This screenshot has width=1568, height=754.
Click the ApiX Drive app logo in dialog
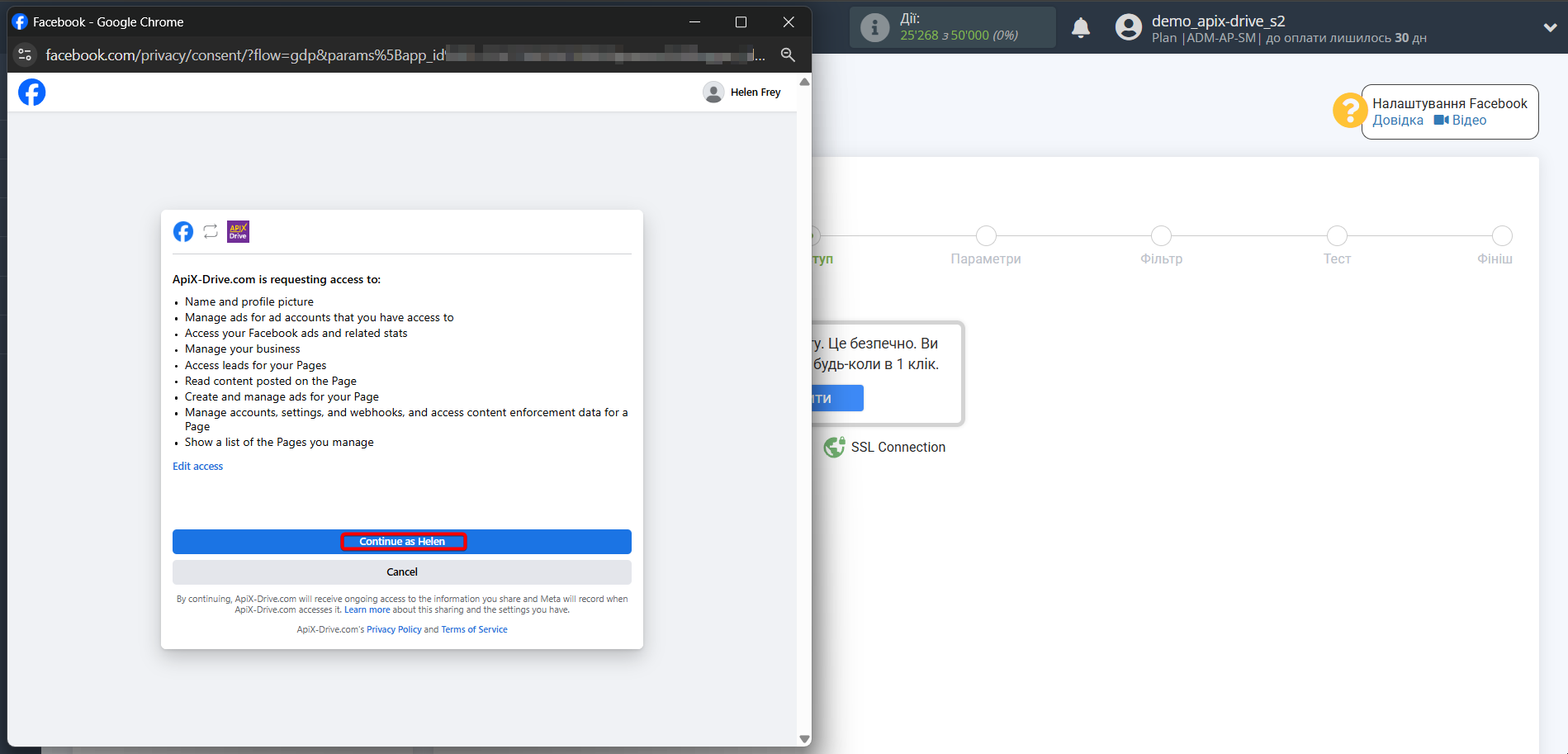pyautogui.click(x=238, y=232)
